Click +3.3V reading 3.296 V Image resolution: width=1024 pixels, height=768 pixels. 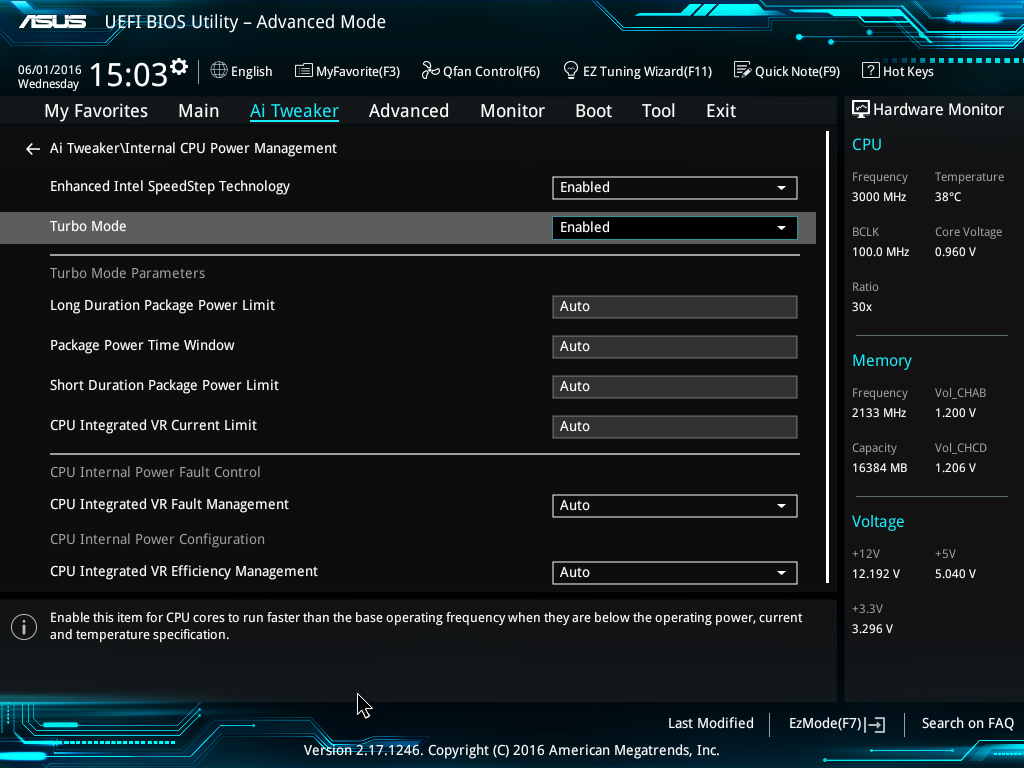(x=872, y=629)
